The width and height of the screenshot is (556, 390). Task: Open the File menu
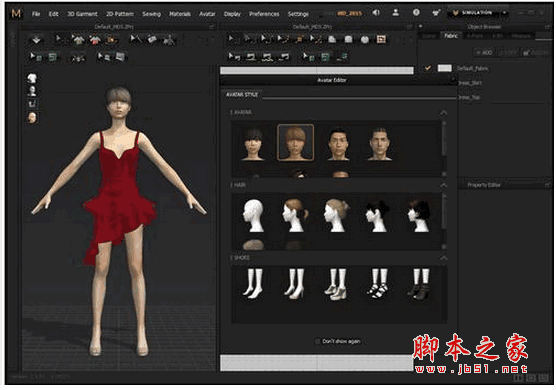coord(36,14)
